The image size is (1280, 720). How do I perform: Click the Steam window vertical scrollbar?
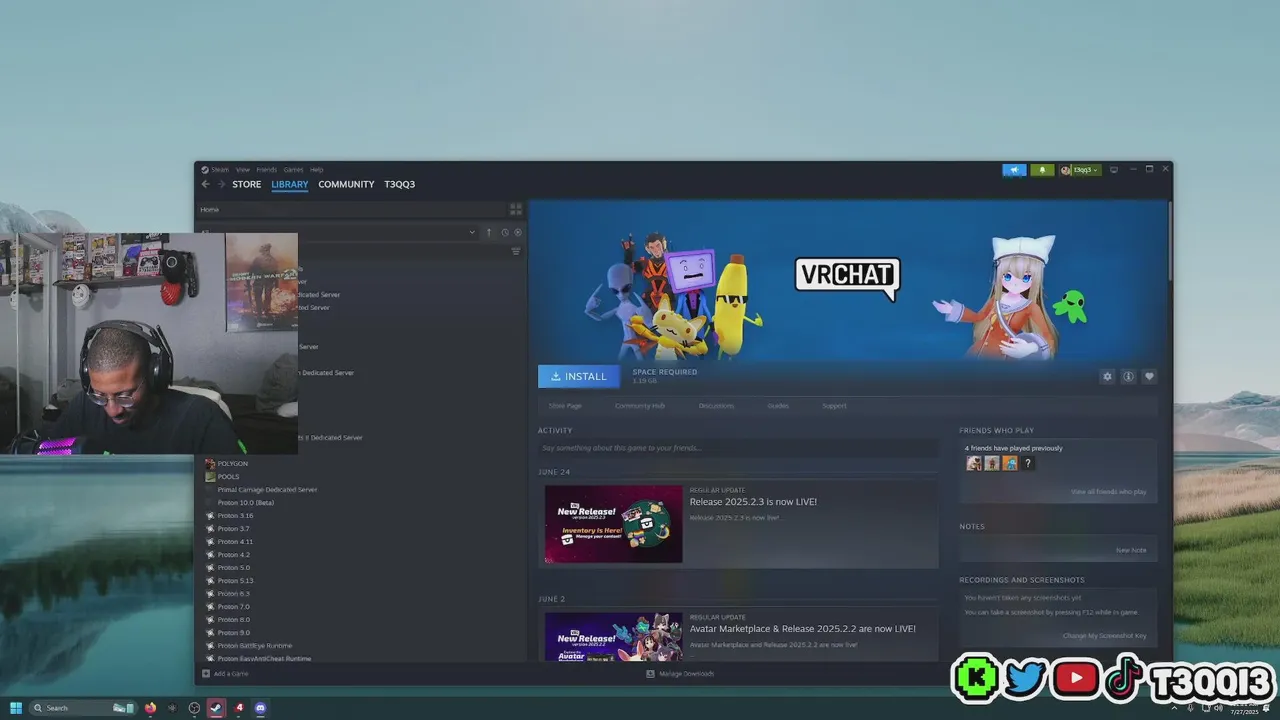click(x=1169, y=240)
